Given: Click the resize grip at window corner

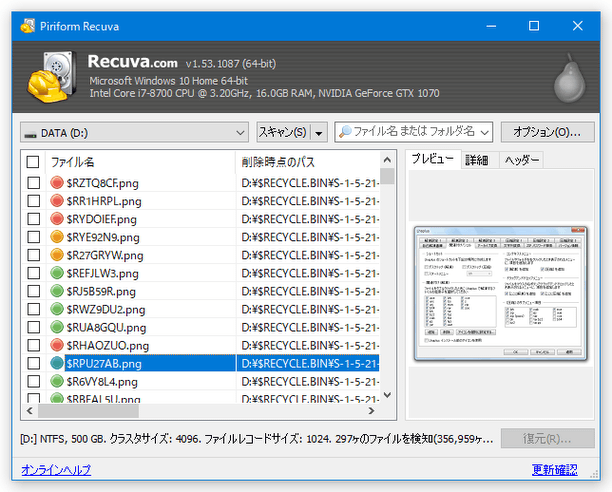Looking at the screenshot, I should [594, 474].
